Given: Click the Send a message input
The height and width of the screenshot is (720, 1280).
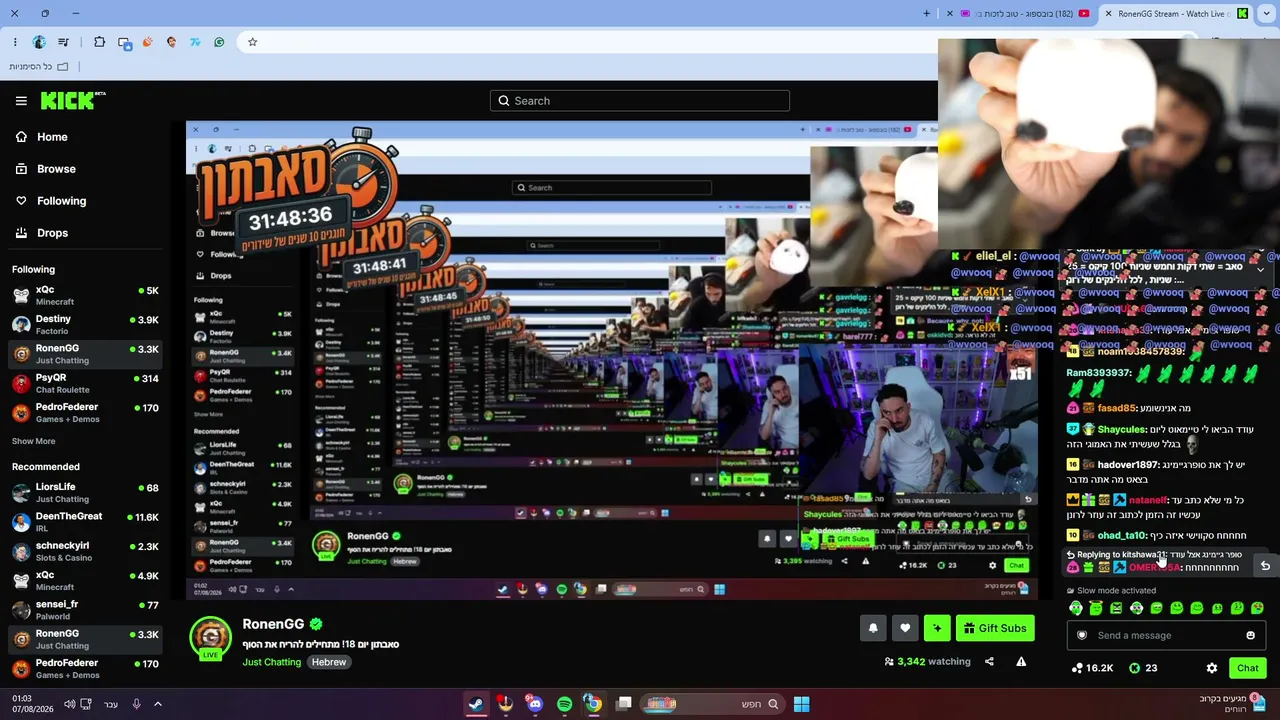Looking at the screenshot, I should click(x=1166, y=635).
